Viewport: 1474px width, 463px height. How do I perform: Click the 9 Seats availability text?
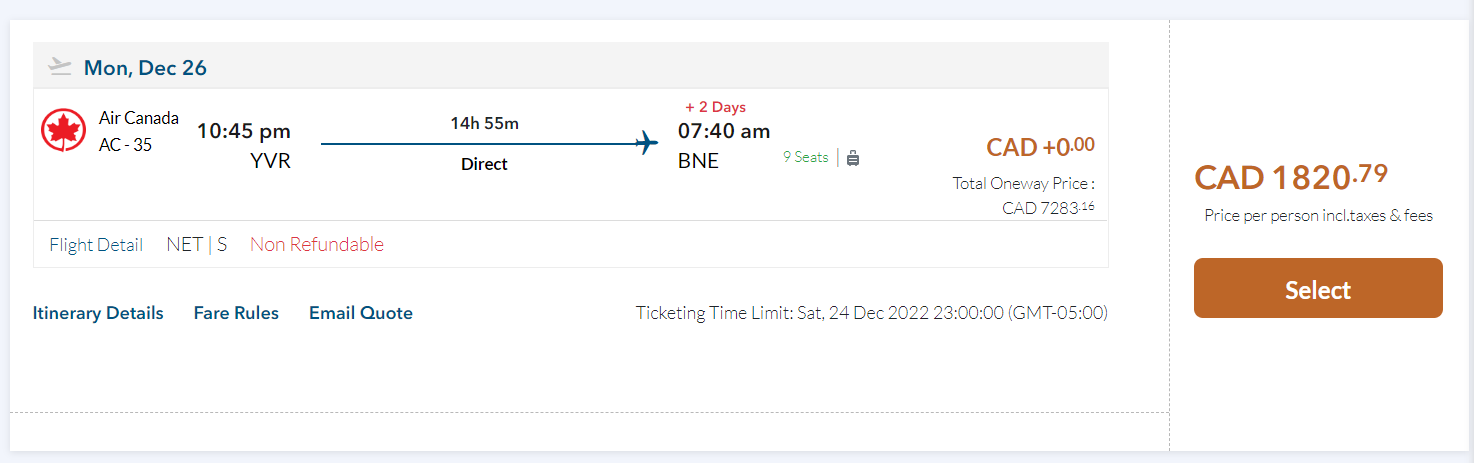tap(805, 157)
